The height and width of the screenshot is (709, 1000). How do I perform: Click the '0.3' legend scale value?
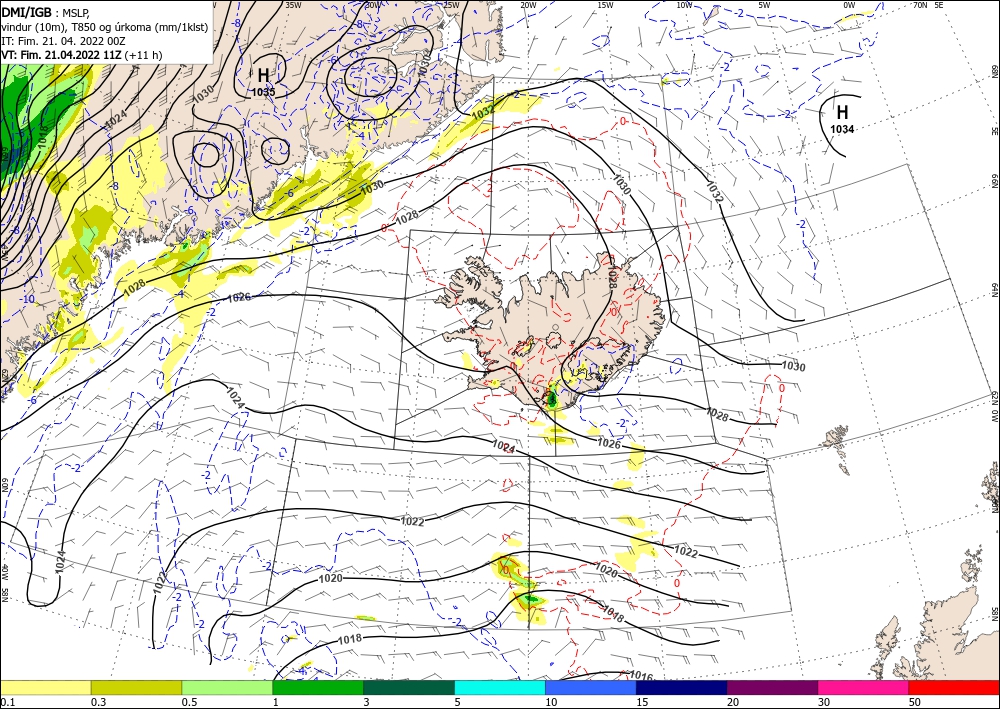[x=98, y=702]
